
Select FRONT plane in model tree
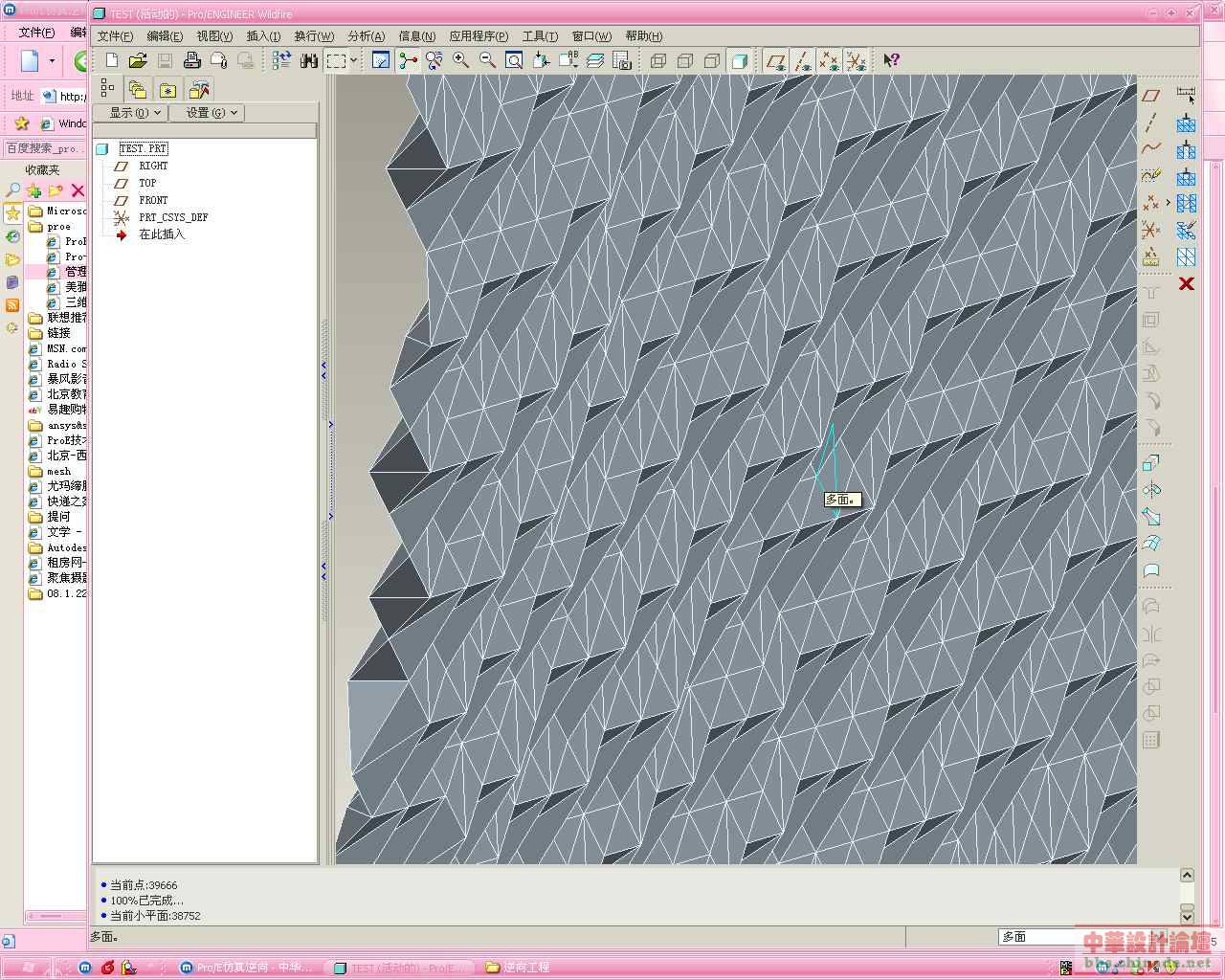tap(153, 200)
